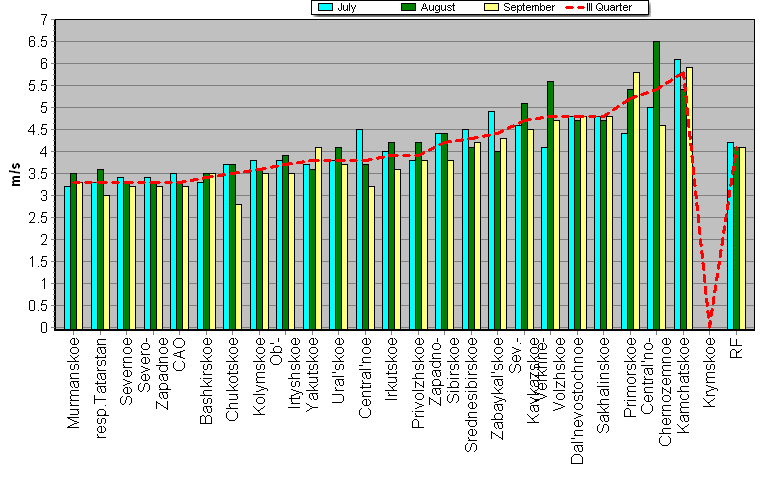The width and height of the screenshot is (777, 479).
Task: Click the "7" y-axis tick label
Action: click(42, 19)
